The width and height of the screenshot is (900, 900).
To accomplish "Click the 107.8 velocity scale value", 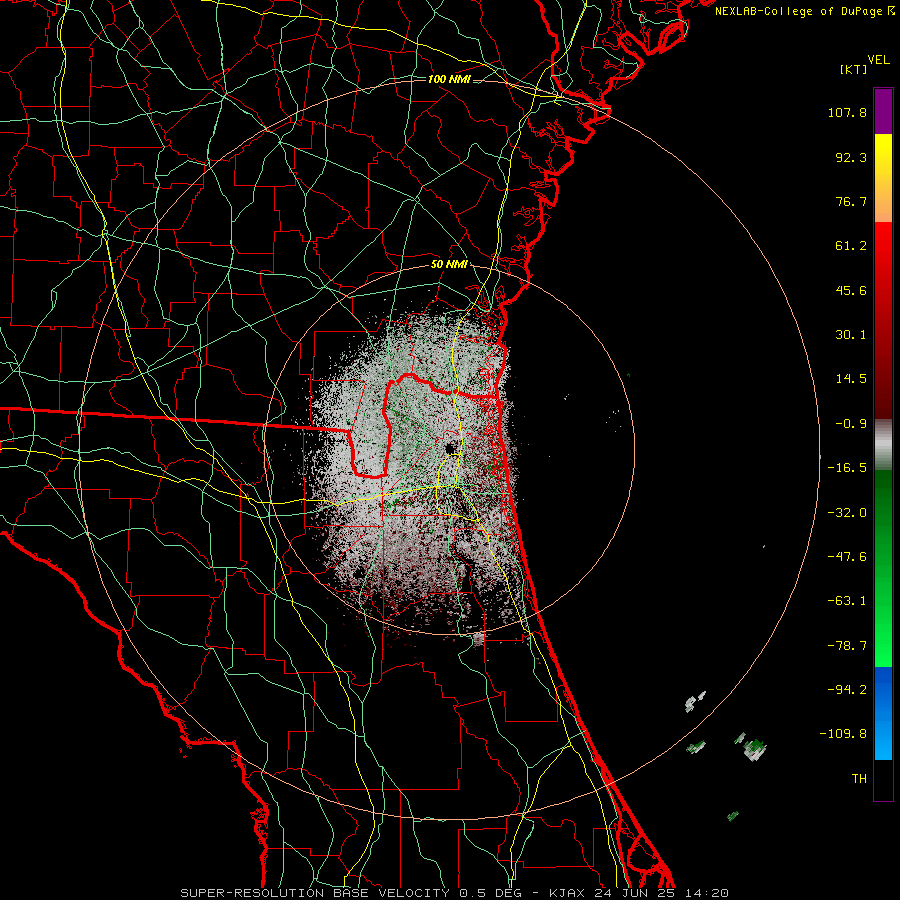I will [847, 112].
